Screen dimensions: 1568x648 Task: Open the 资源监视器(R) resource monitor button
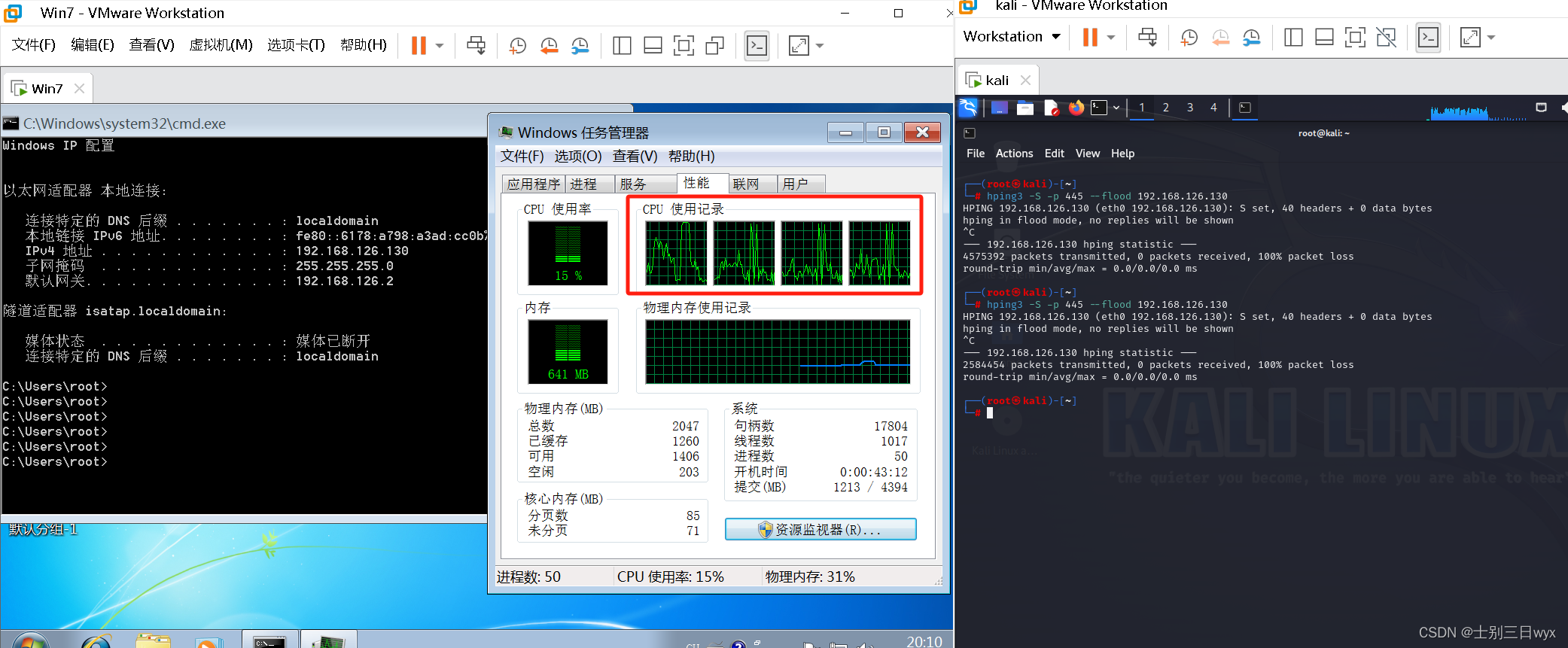[x=821, y=529]
